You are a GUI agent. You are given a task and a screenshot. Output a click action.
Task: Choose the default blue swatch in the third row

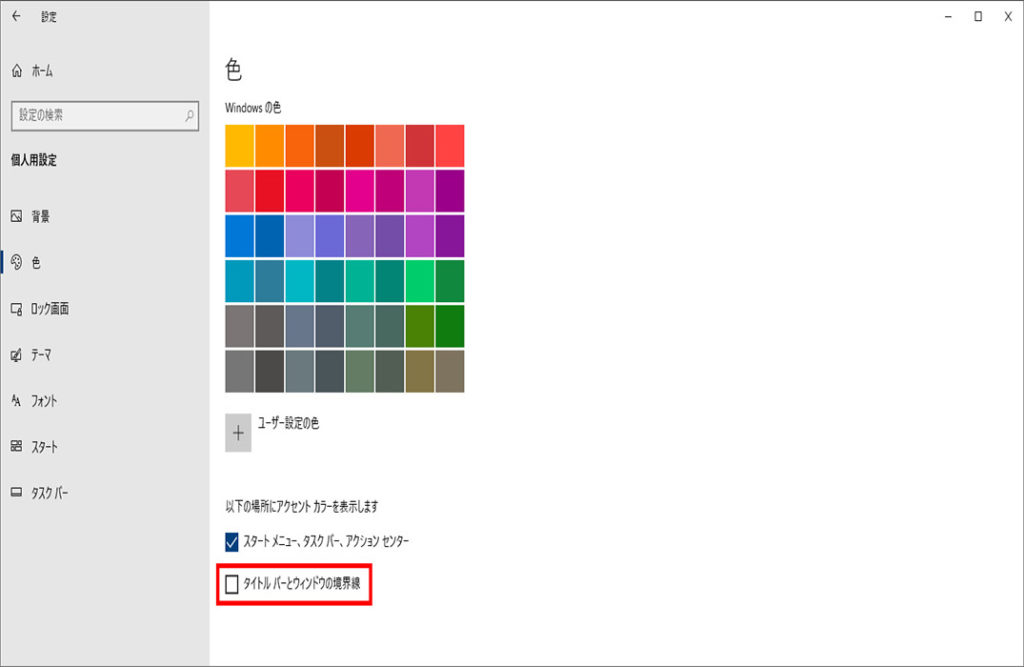click(x=240, y=235)
